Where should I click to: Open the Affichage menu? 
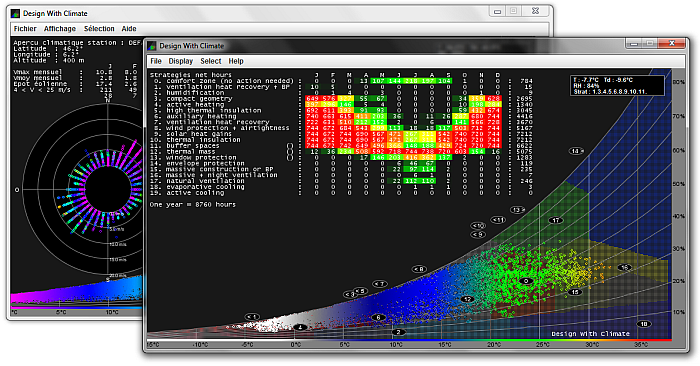(x=60, y=29)
